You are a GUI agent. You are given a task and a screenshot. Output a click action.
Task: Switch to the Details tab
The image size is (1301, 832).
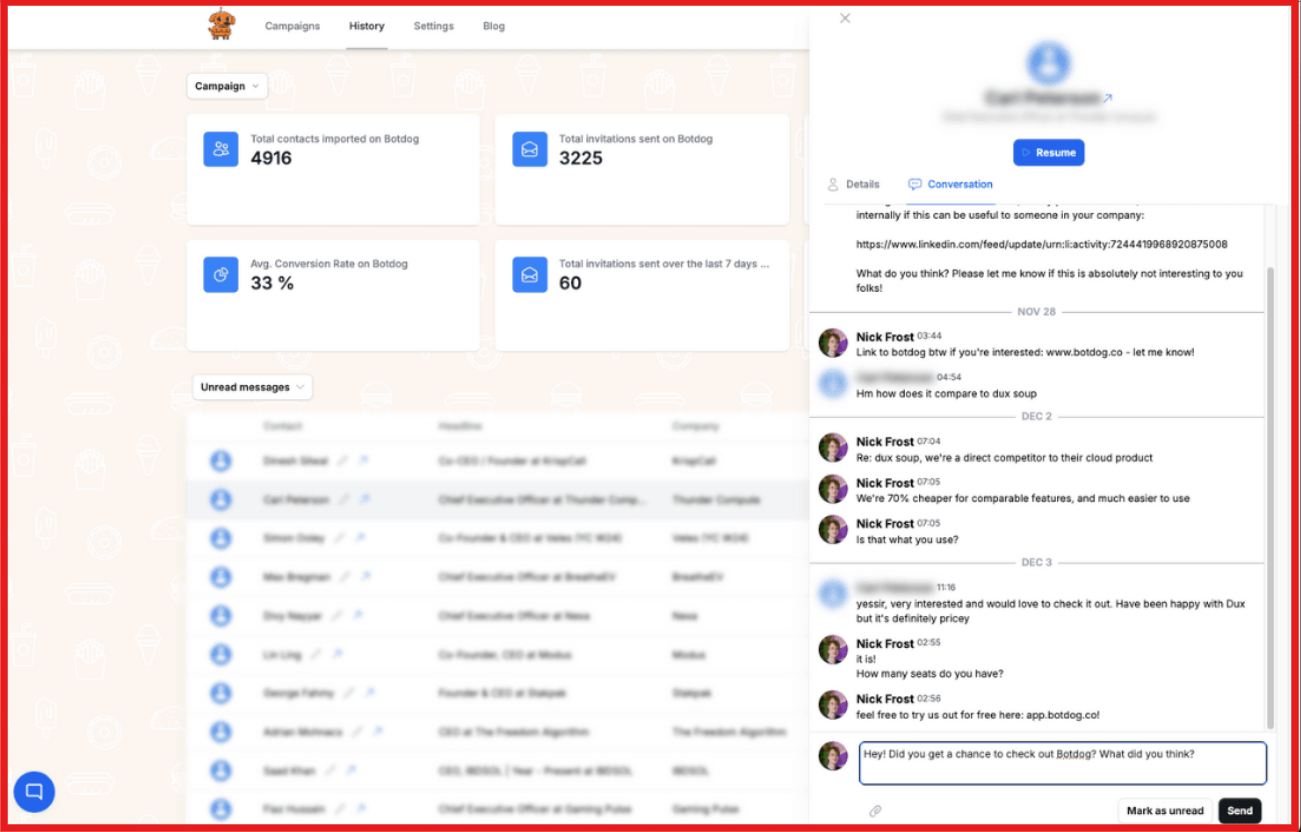854,184
